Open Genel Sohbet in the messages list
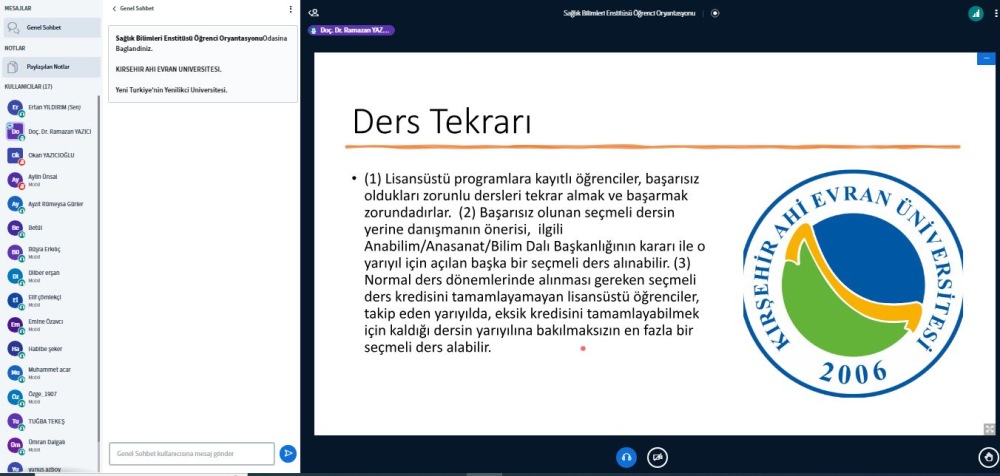 pos(52,27)
